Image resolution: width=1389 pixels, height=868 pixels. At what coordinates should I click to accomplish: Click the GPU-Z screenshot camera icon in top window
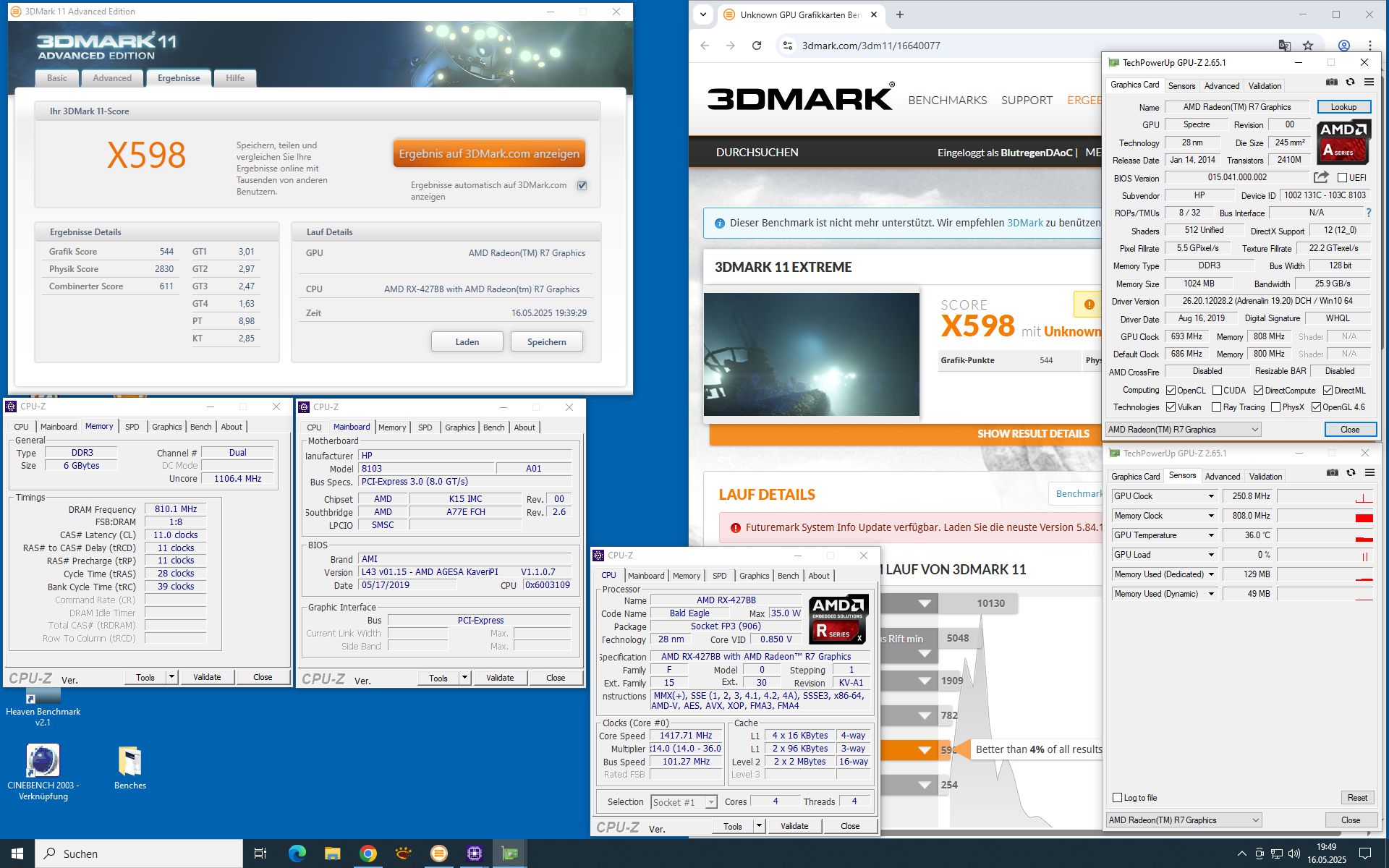tap(1331, 82)
